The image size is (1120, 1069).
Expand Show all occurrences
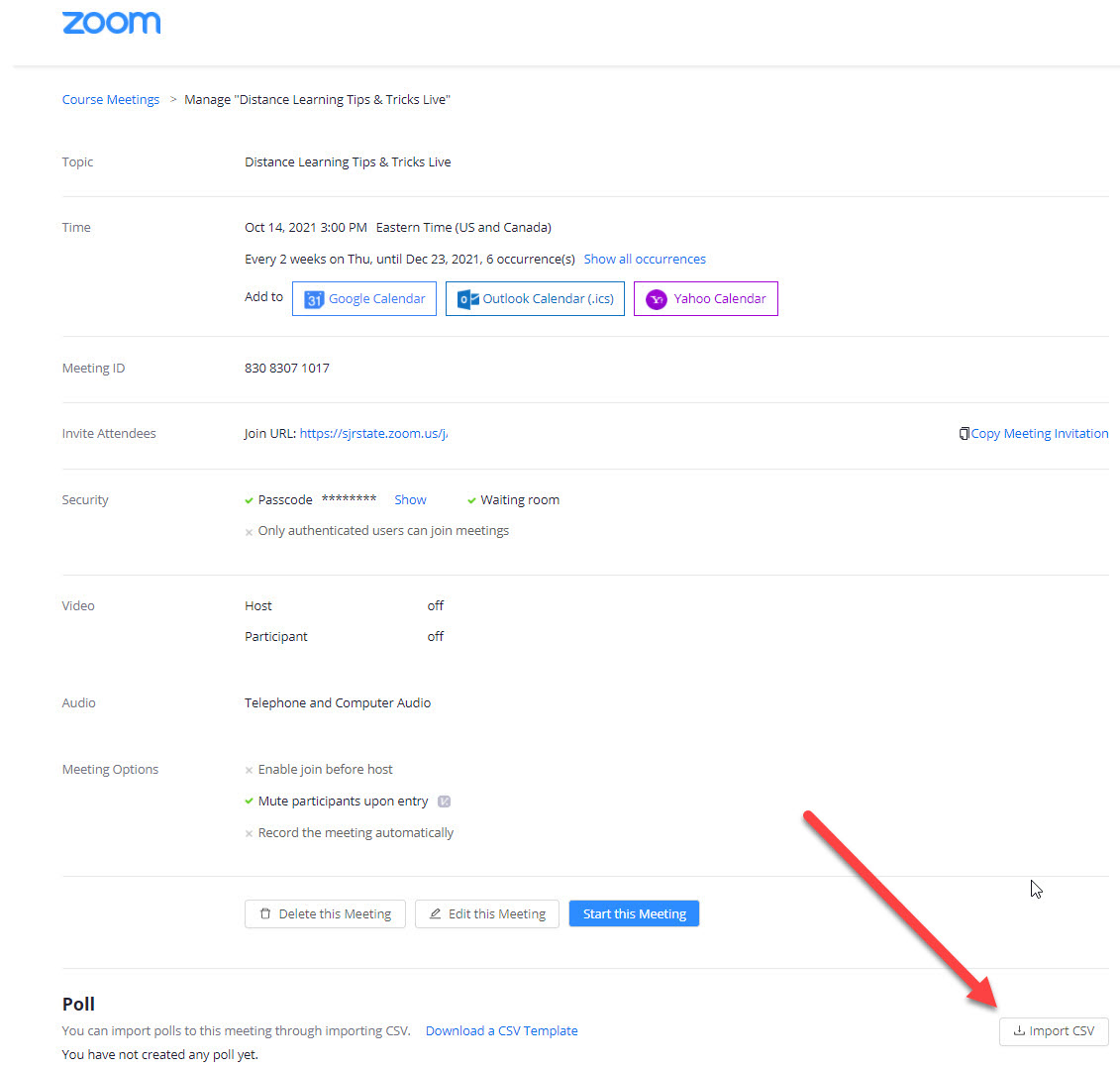(x=645, y=259)
